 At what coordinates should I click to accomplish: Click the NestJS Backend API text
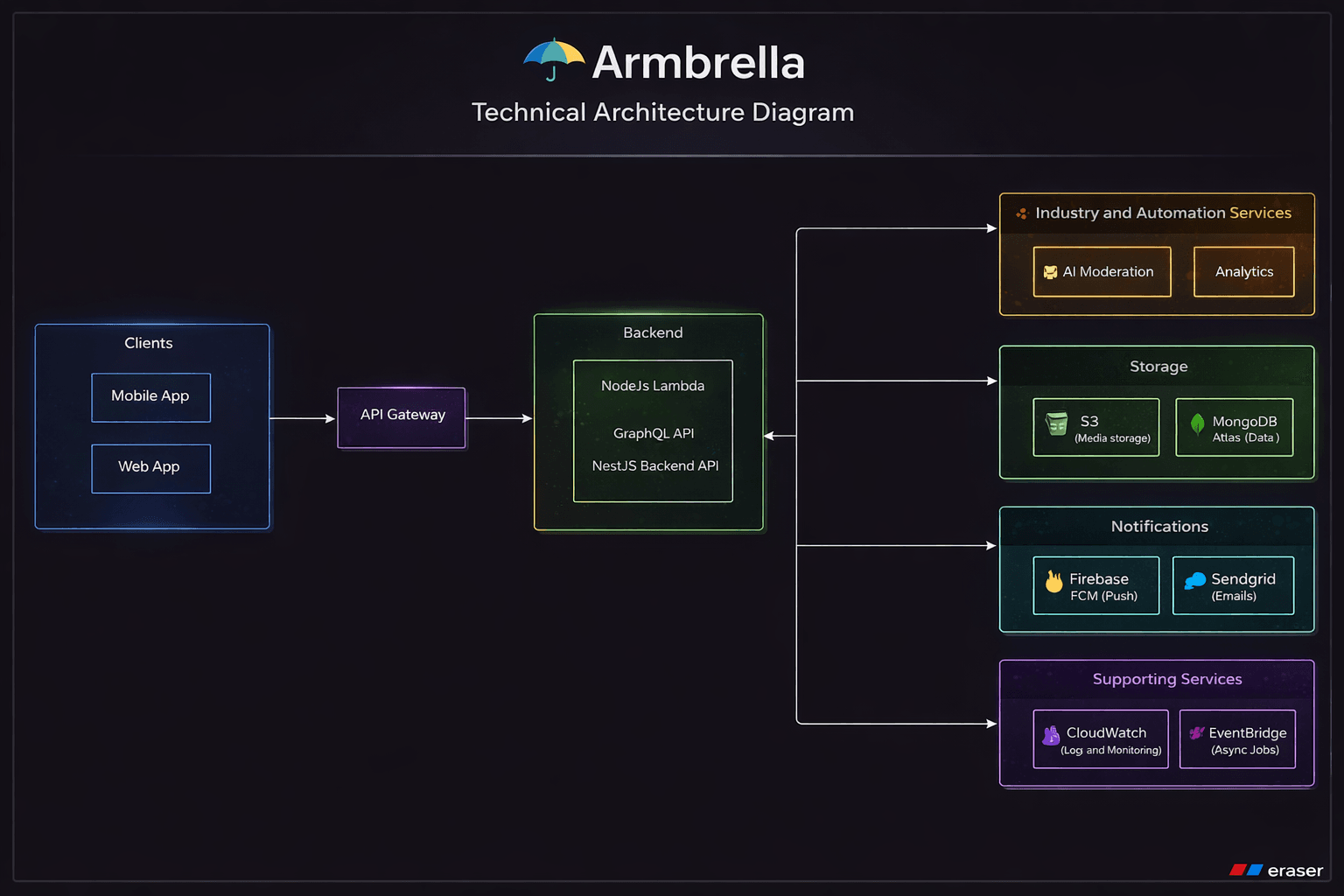(654, 465)
